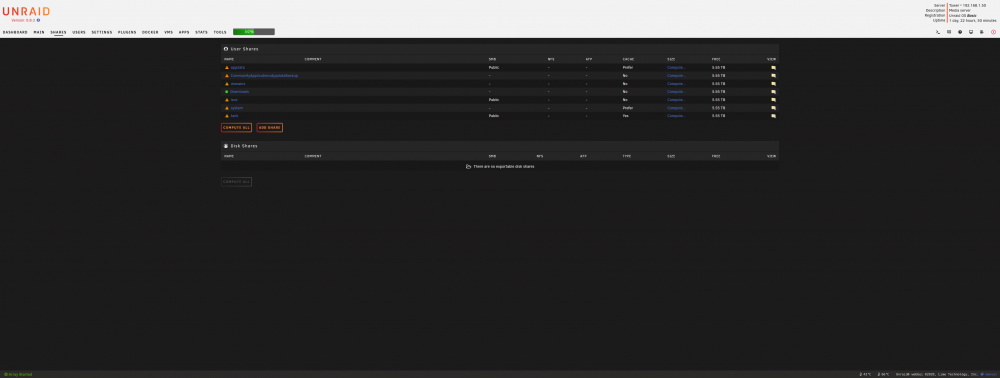
Task: Open the Dashboard tab
Action: [x=15, y=32]
